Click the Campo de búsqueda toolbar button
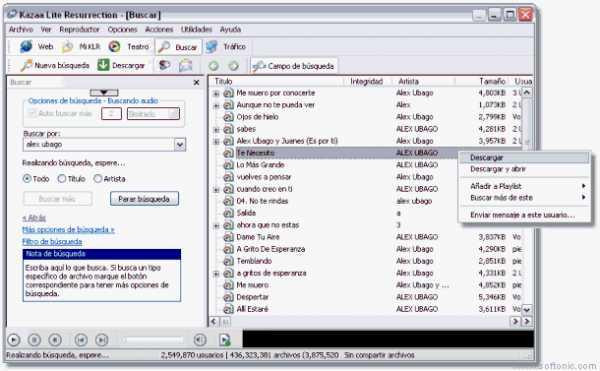The height and width of the screenshot is (371, 600). [x=293, y=66]
